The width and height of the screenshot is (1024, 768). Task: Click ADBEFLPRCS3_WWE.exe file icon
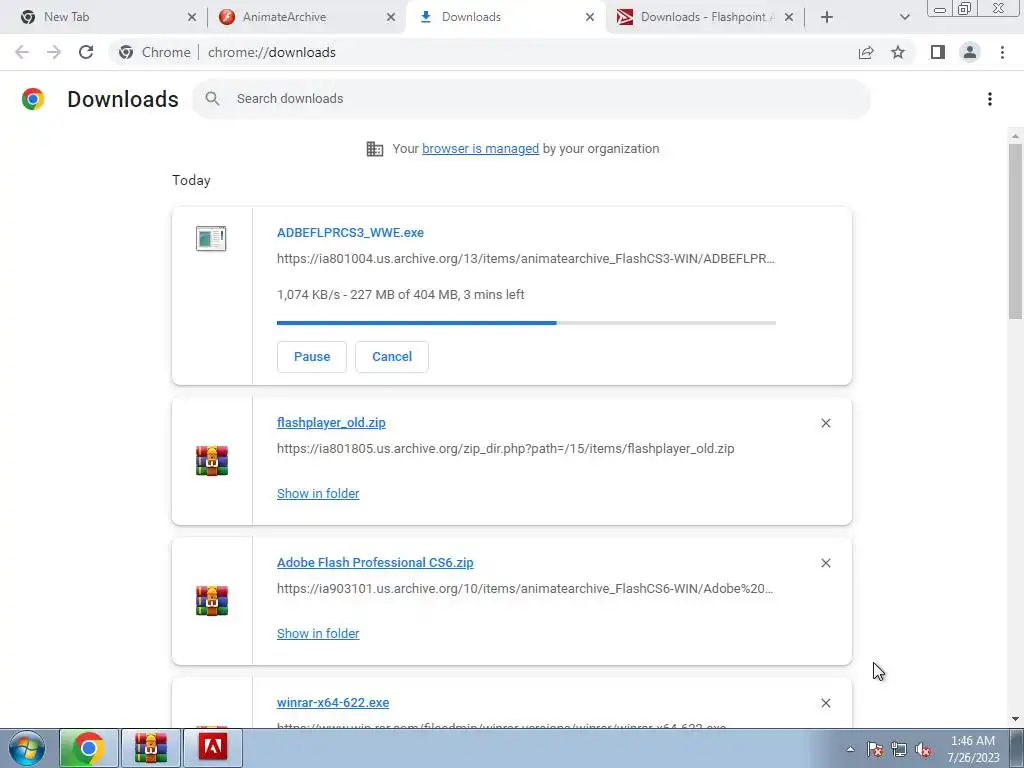[211, 238]
